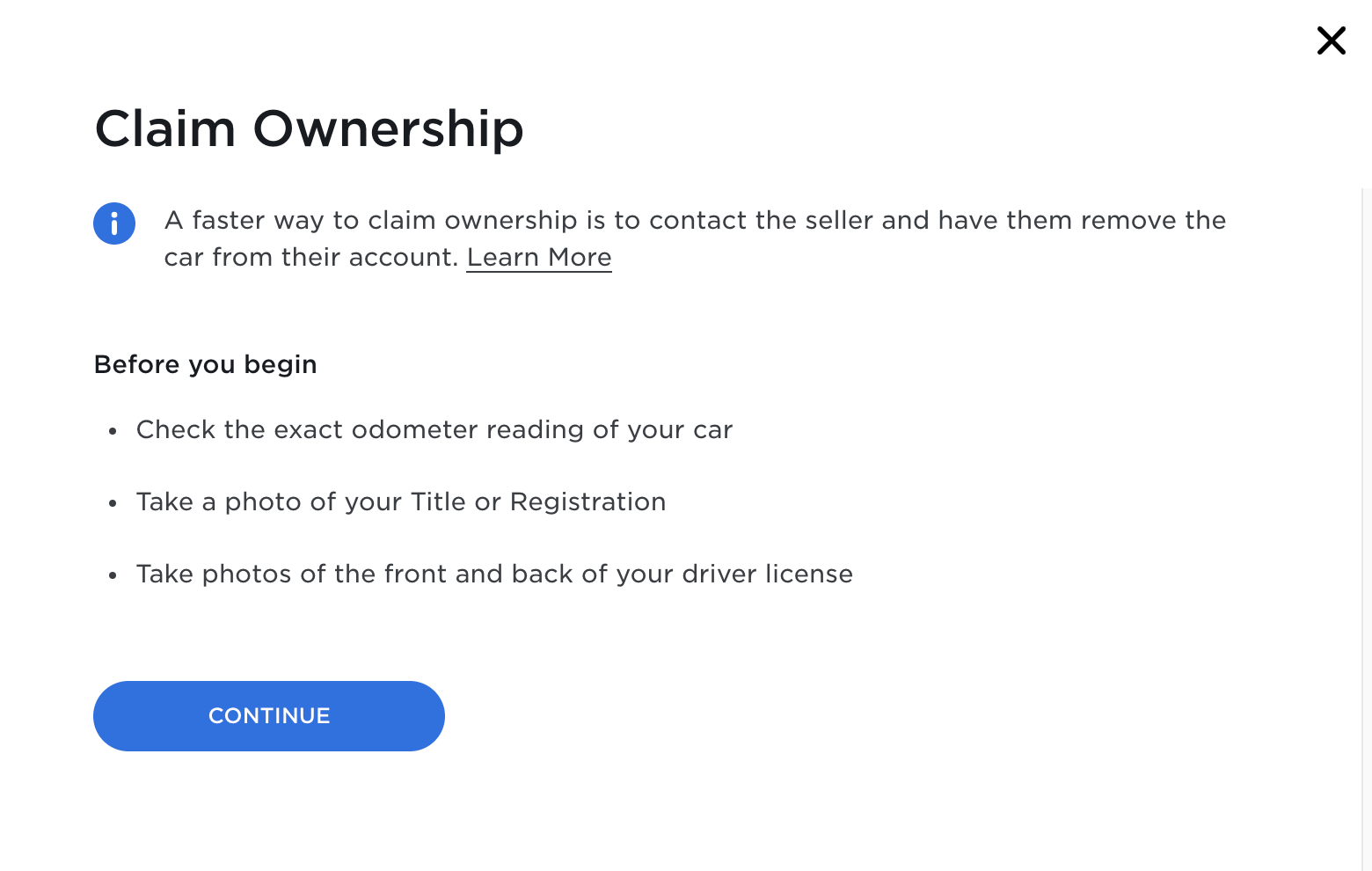The image size is (1372, 871).
Task: Select the odometer reading checklist item
Action: (x=434, y=429)
